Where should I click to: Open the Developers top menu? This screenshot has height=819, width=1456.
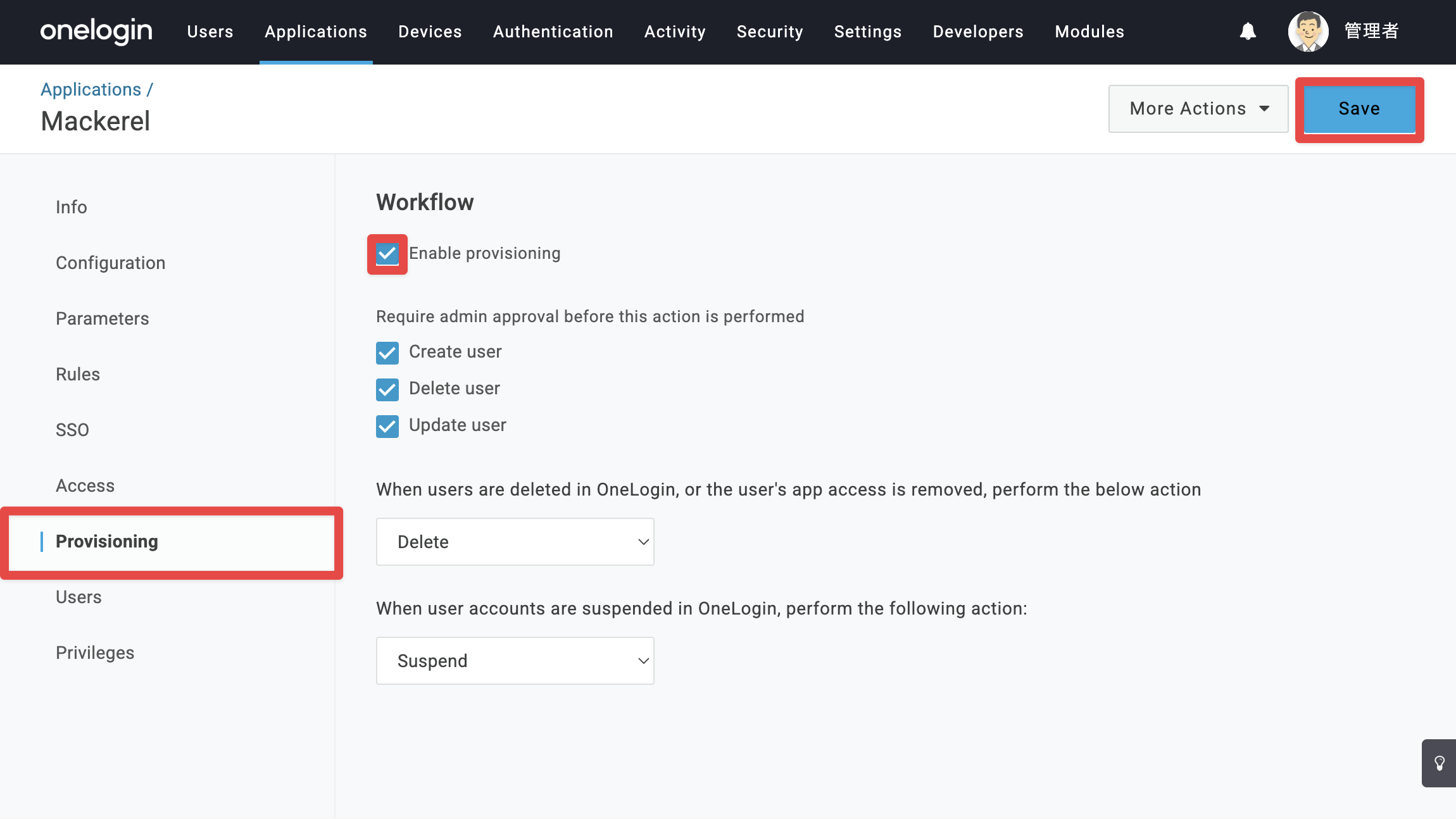[x=978, y=32]
